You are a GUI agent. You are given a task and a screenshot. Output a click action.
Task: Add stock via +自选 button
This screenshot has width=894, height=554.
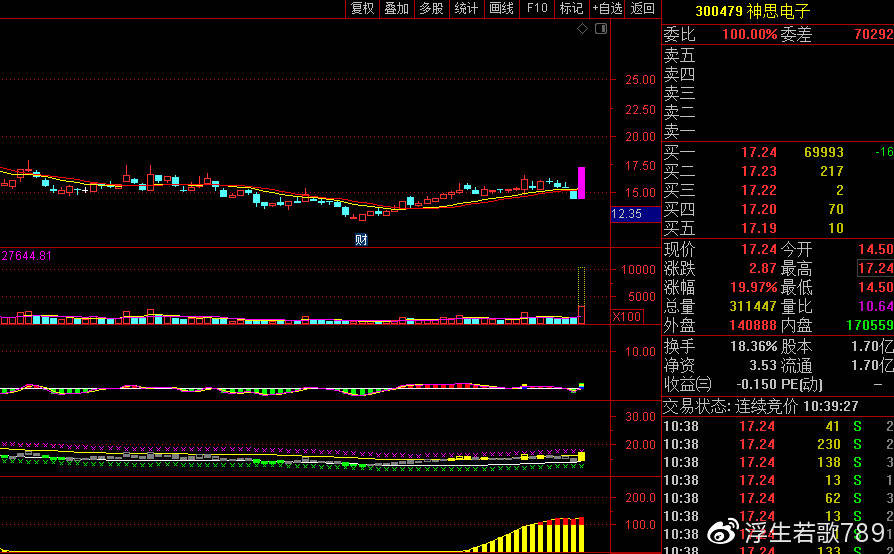coord(607,8)
